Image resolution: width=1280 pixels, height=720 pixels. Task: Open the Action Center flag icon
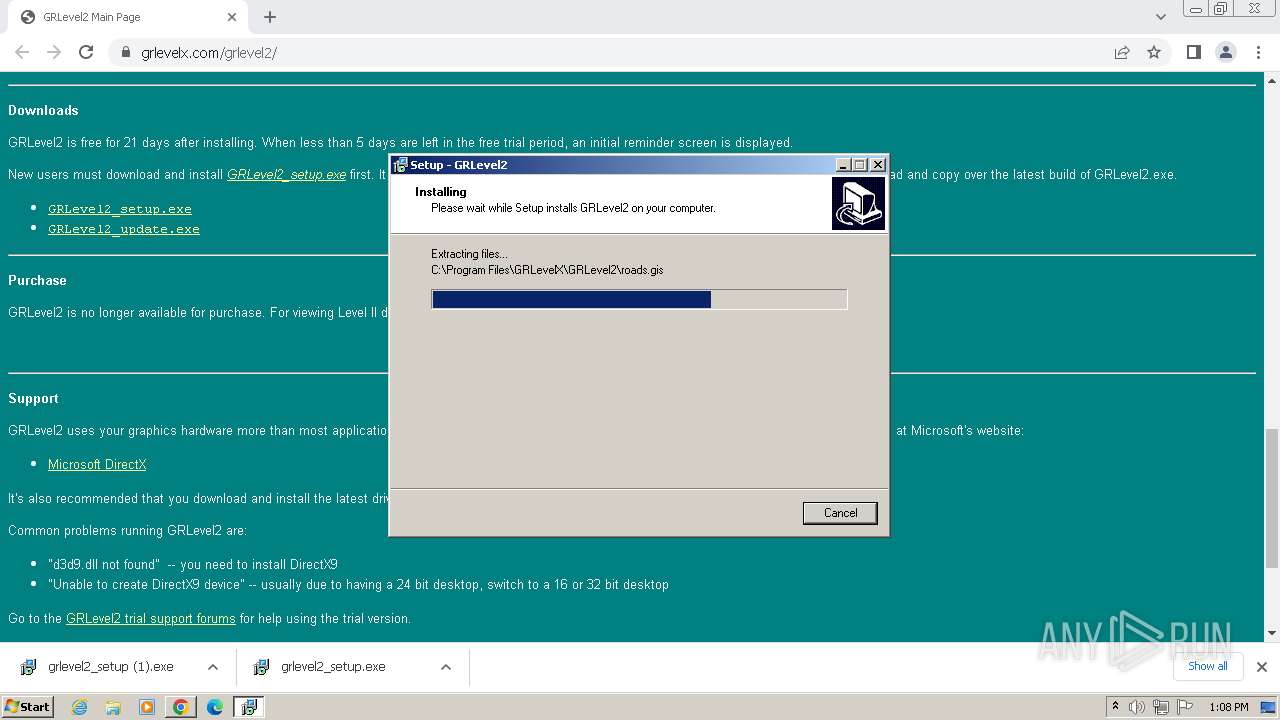[1185, 707]
